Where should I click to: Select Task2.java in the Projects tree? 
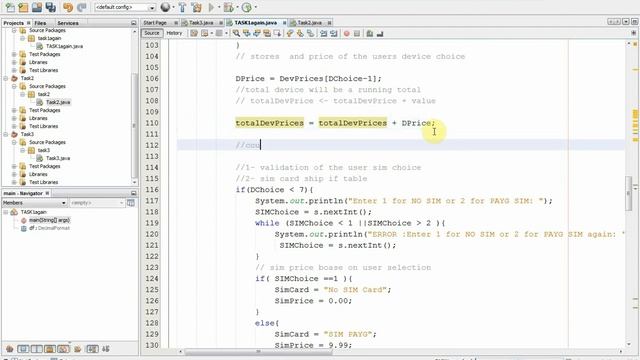point(58,102)
